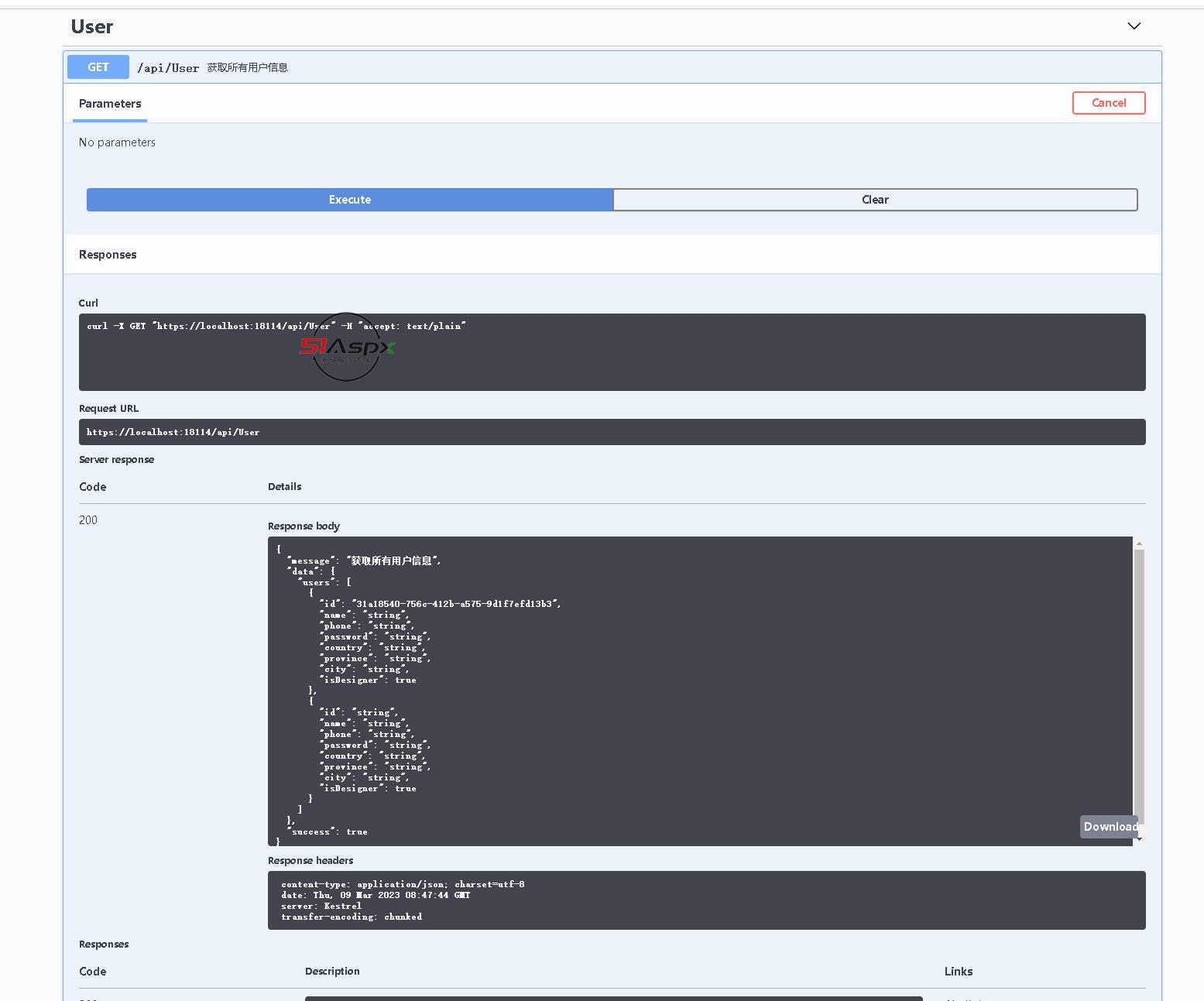Click the Details column header
Image resolution: width=1204 pixels, height=1001 pixels.
284,487
